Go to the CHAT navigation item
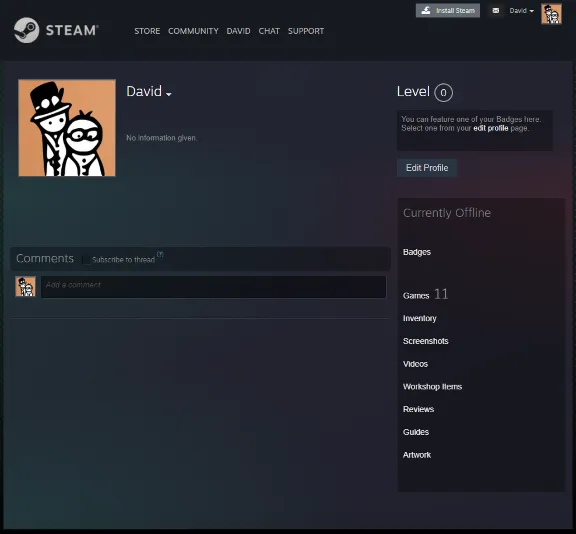The width and height of the screenshot is (576, 534). point(269,31)
